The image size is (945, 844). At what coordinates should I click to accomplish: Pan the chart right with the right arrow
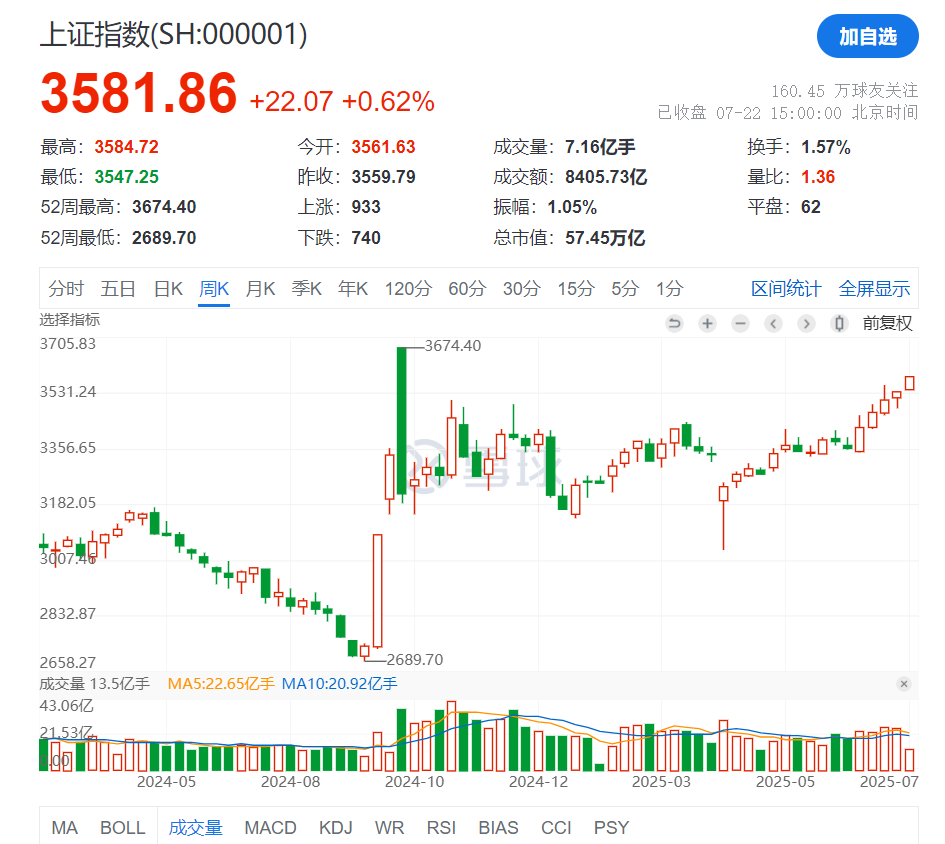[x=806, y=324]
